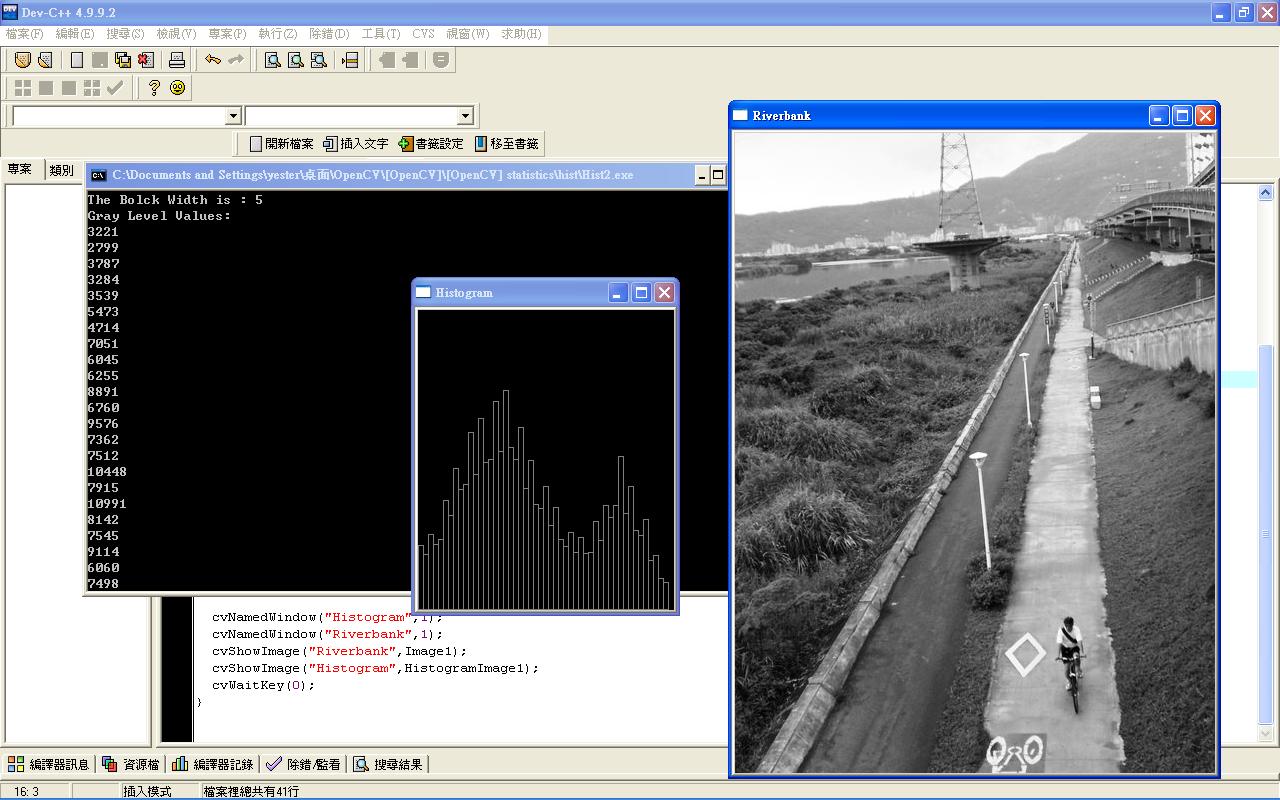Click the Find toolbar icon
The width and height of the screenshot is (1280, 800).
point(272,60)
